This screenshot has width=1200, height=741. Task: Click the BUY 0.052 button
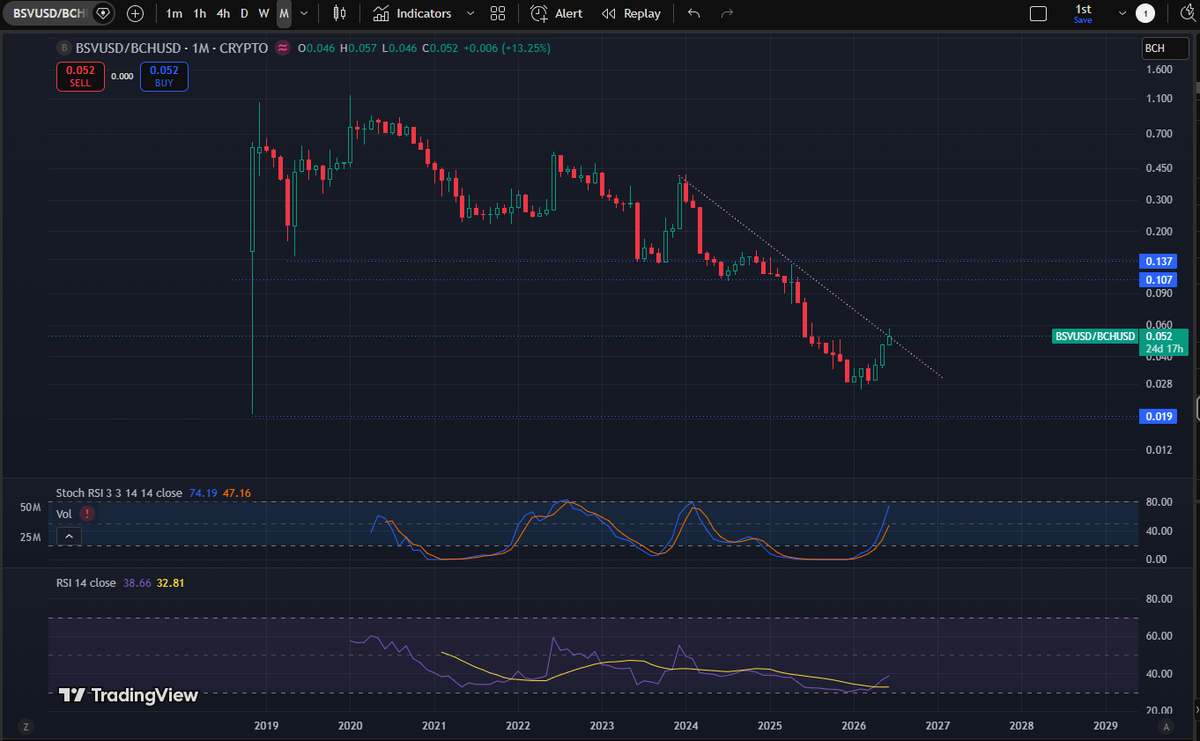point(164,76)
